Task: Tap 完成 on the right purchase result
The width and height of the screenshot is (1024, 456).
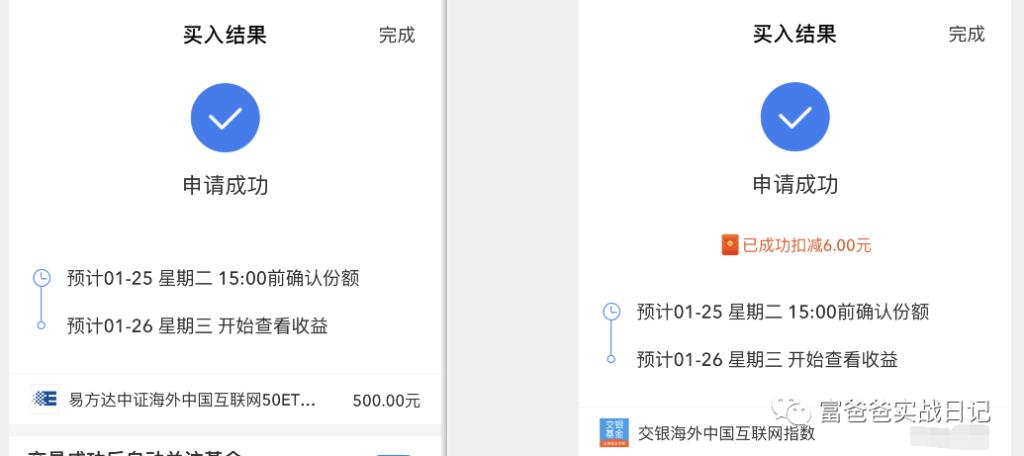Action: tap(966, 35)
